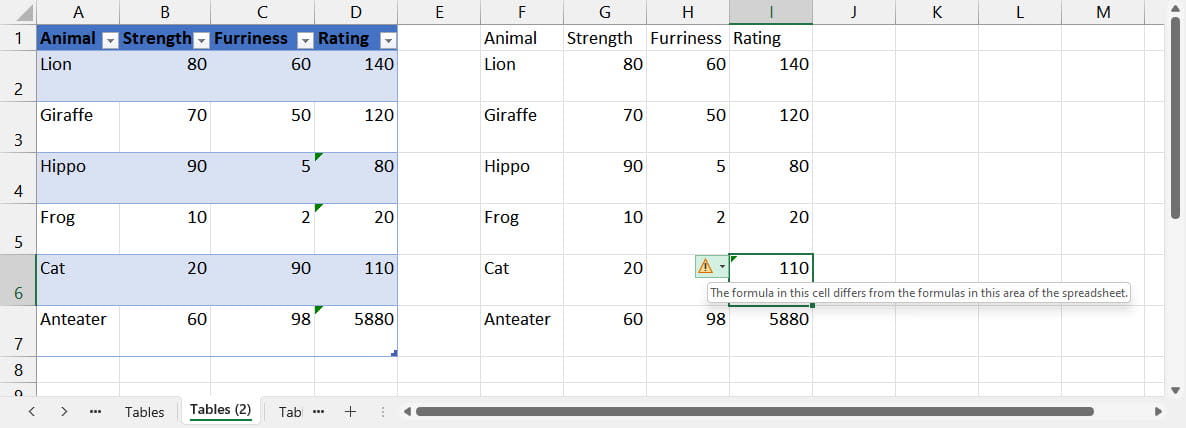Select the Tables (2) sheet tab
The height and width of the screenshot is (428, 1186).
point(220,410)
